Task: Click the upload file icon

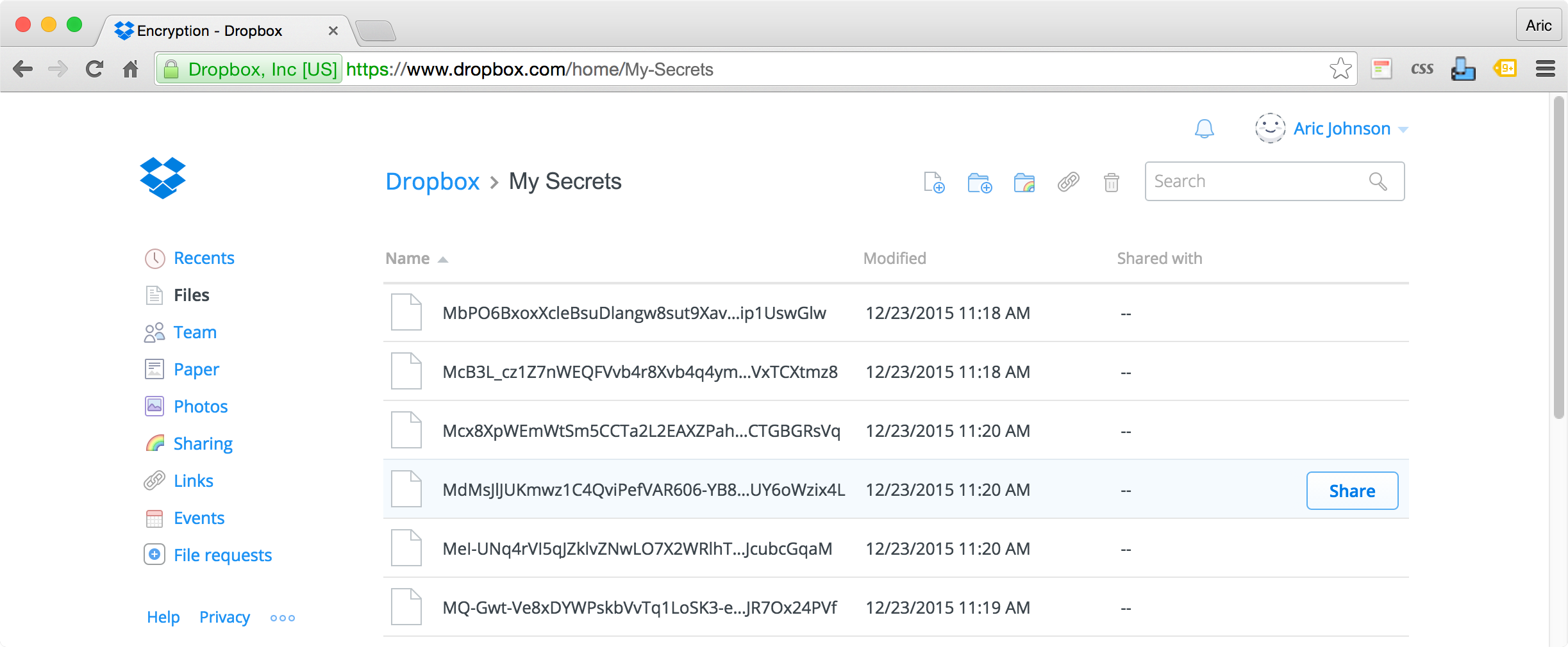Action: coord(934,183)
